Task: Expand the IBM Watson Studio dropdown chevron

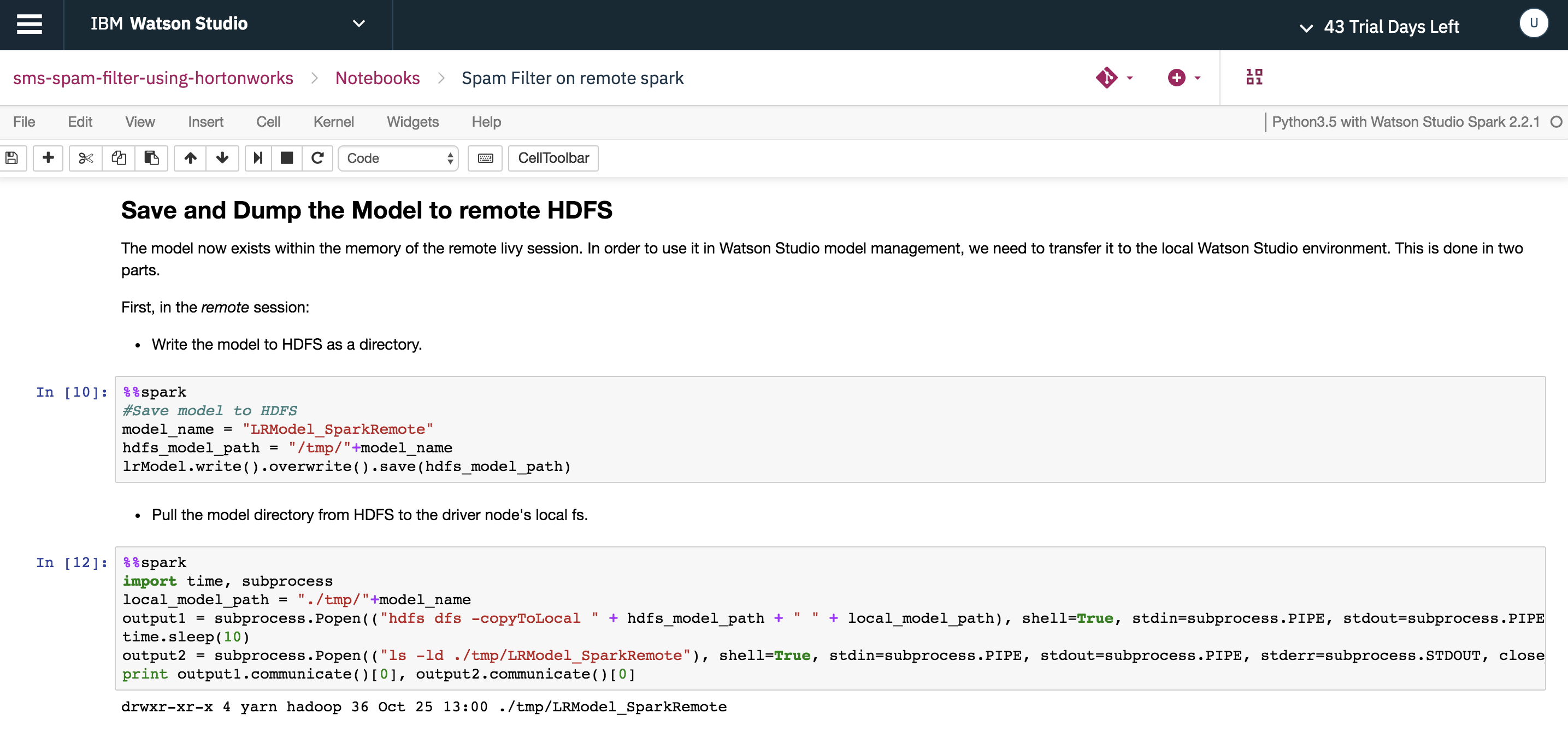Action: [x=359, y=25]
